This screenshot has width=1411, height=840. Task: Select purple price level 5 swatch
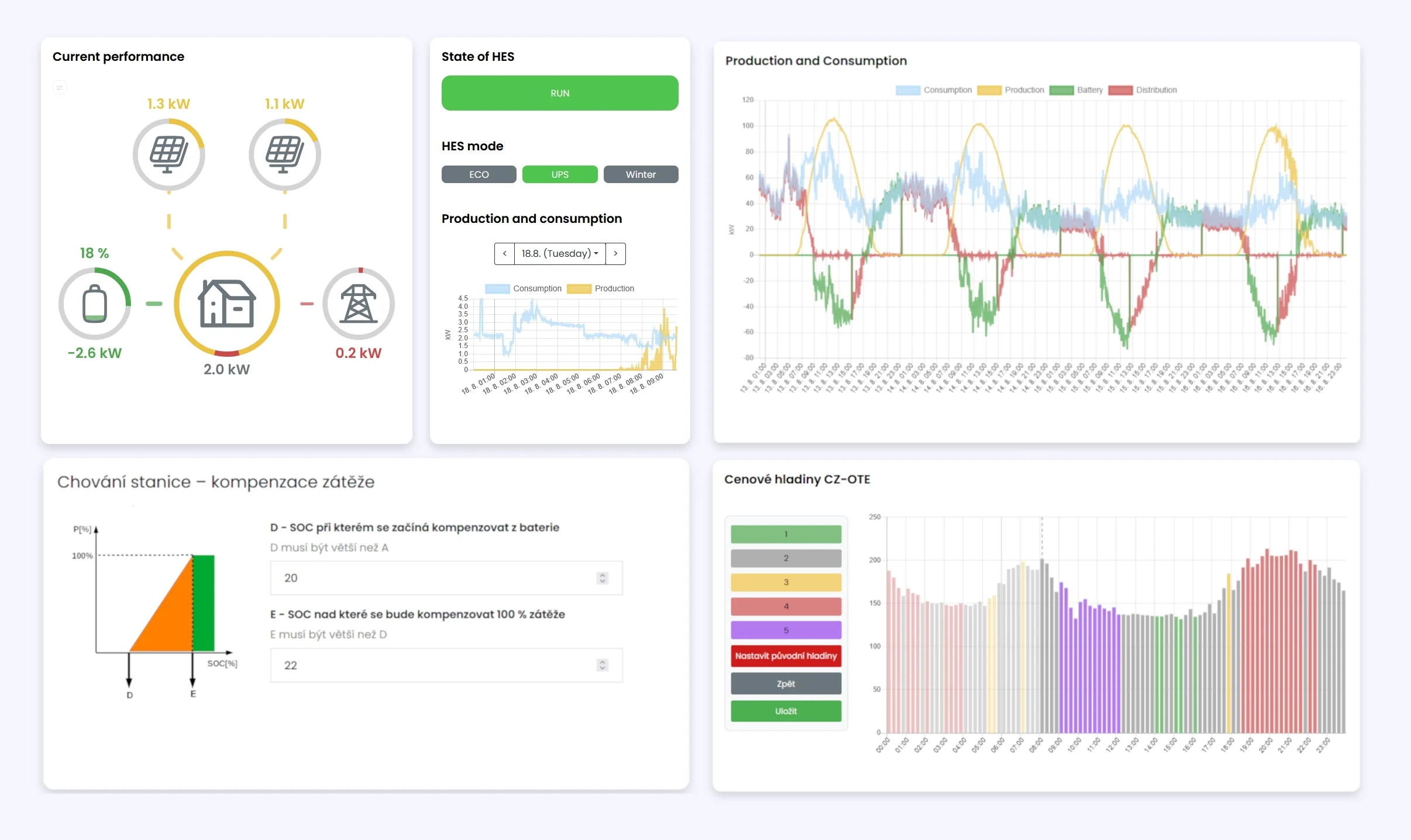786,631
